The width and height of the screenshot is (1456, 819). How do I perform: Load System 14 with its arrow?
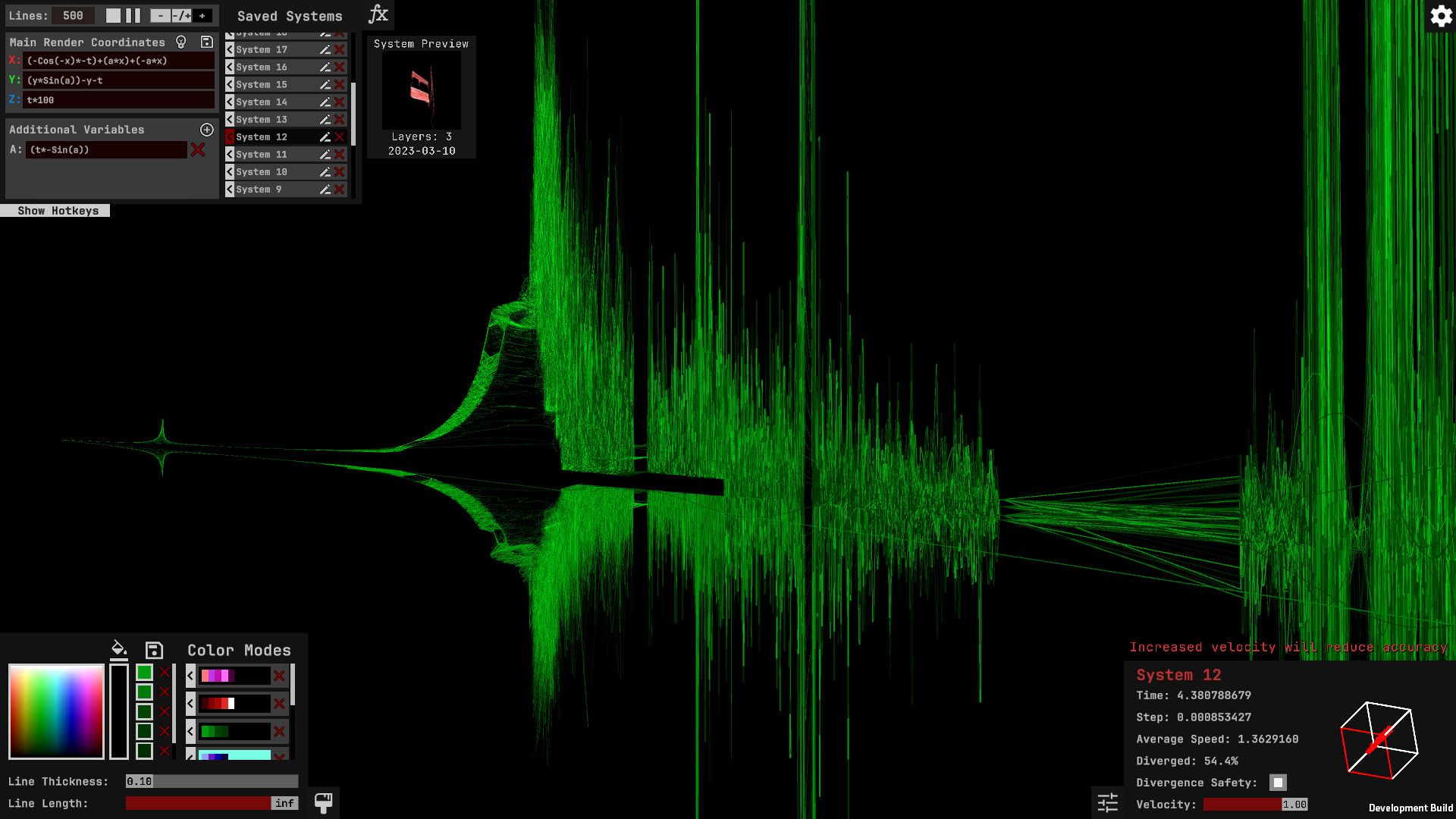tap(230, 102)
